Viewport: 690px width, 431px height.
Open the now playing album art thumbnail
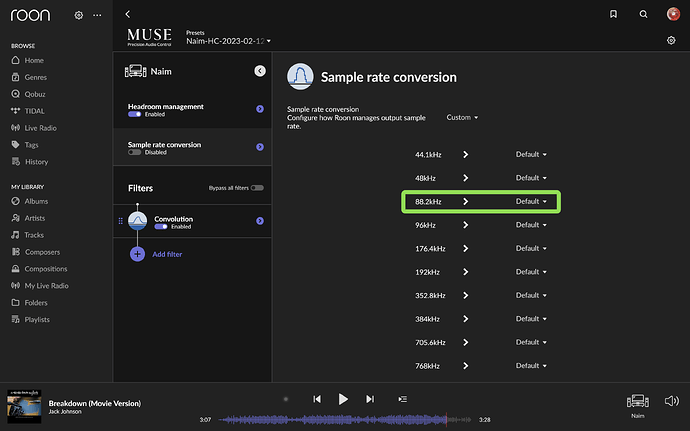[x=24, y=406]
